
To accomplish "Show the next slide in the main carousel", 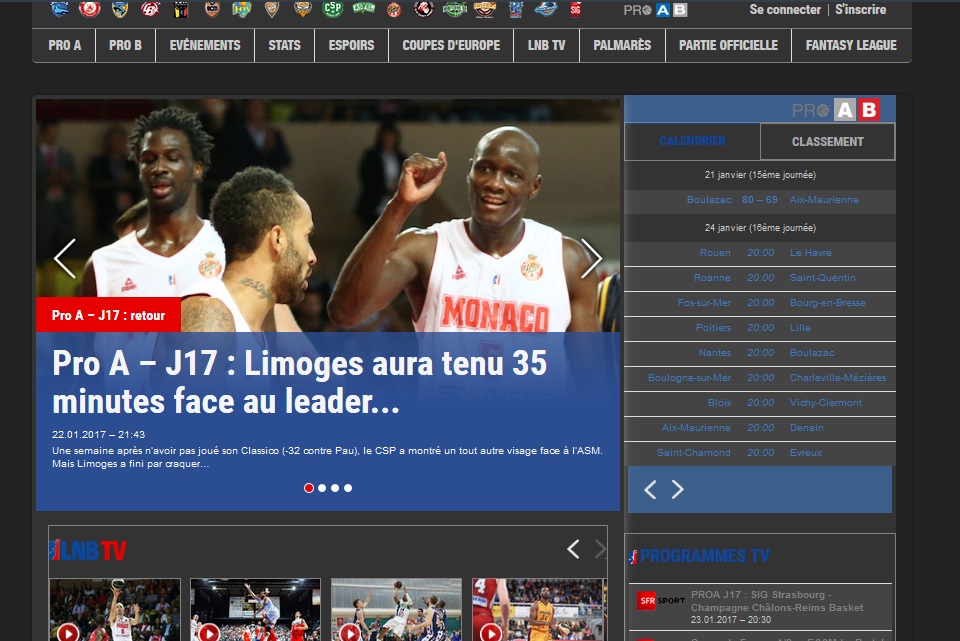I will tap(591, 258).
